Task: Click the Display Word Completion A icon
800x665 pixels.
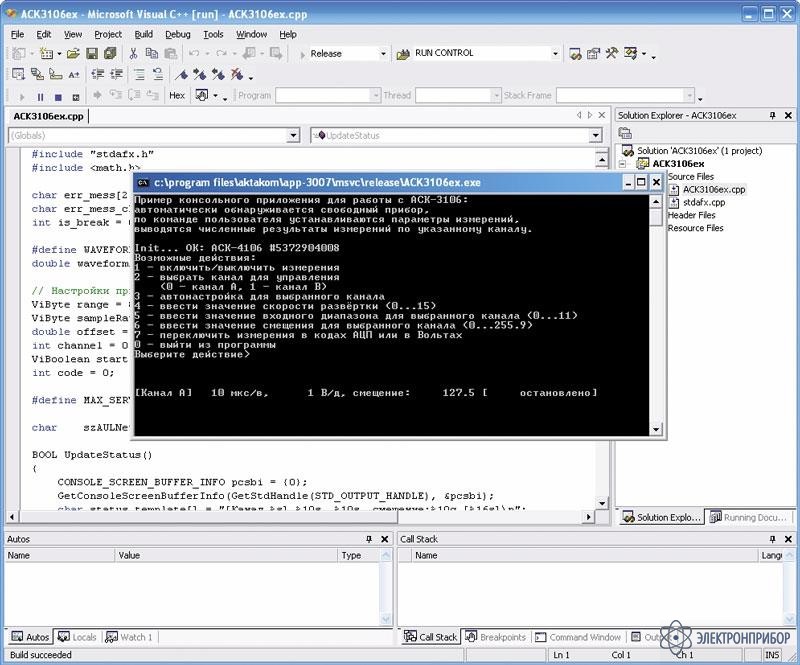Action: pyautogui.click(x=74, y=75)
